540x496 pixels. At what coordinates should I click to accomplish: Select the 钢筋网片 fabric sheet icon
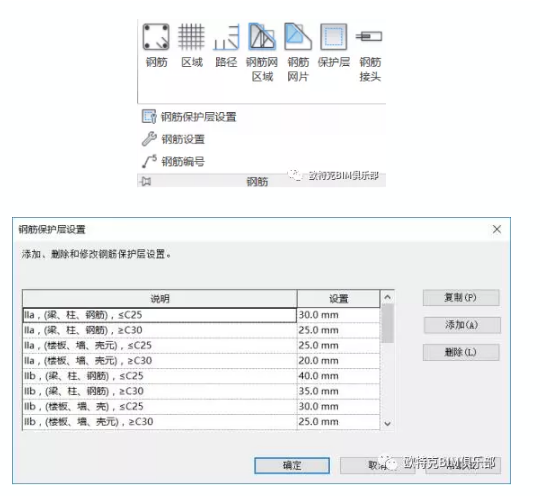(x=298, y=37)
